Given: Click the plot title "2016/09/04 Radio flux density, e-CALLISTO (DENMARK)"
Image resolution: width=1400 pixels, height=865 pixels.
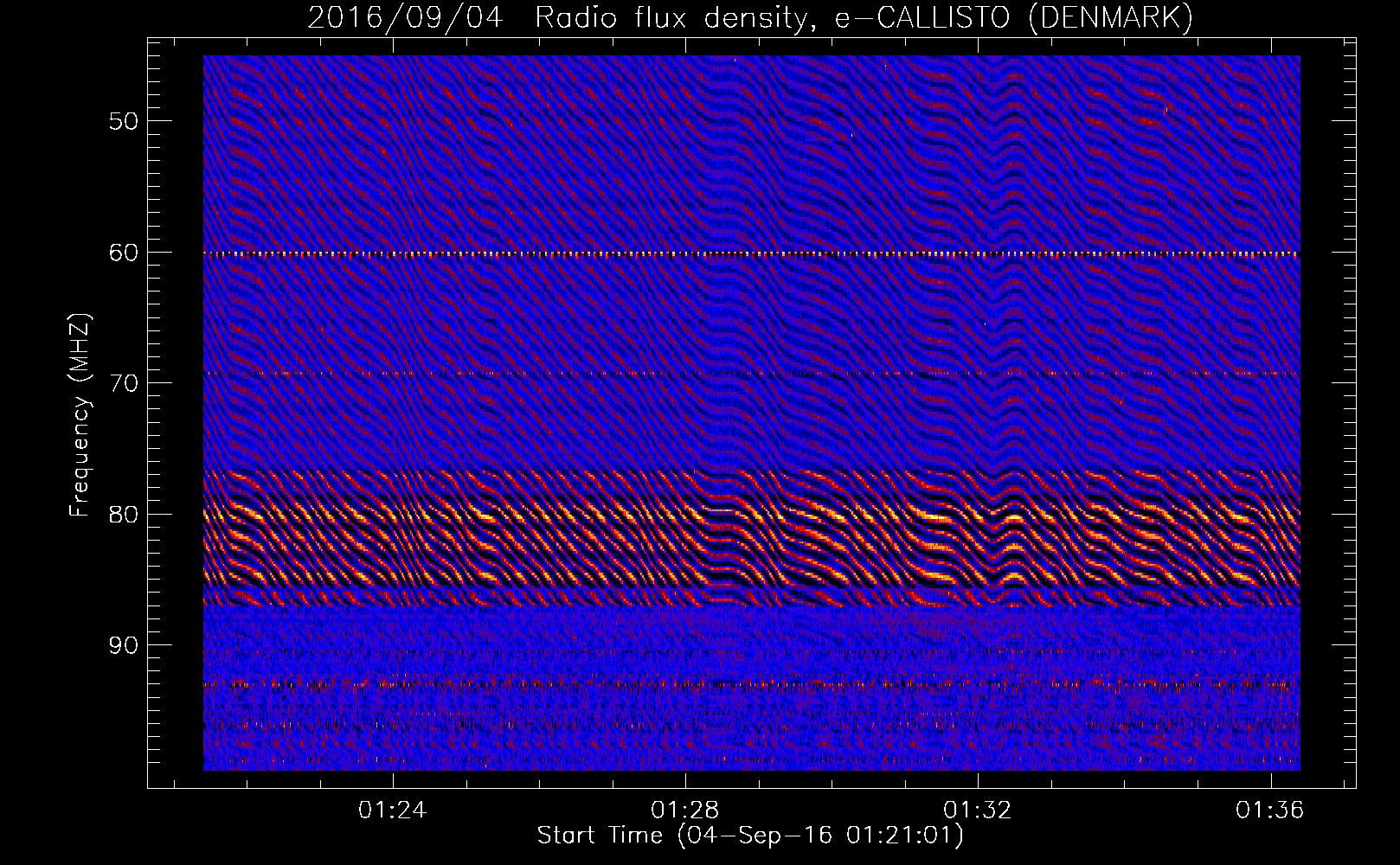Looking at the screenshot, I should 750,17.
